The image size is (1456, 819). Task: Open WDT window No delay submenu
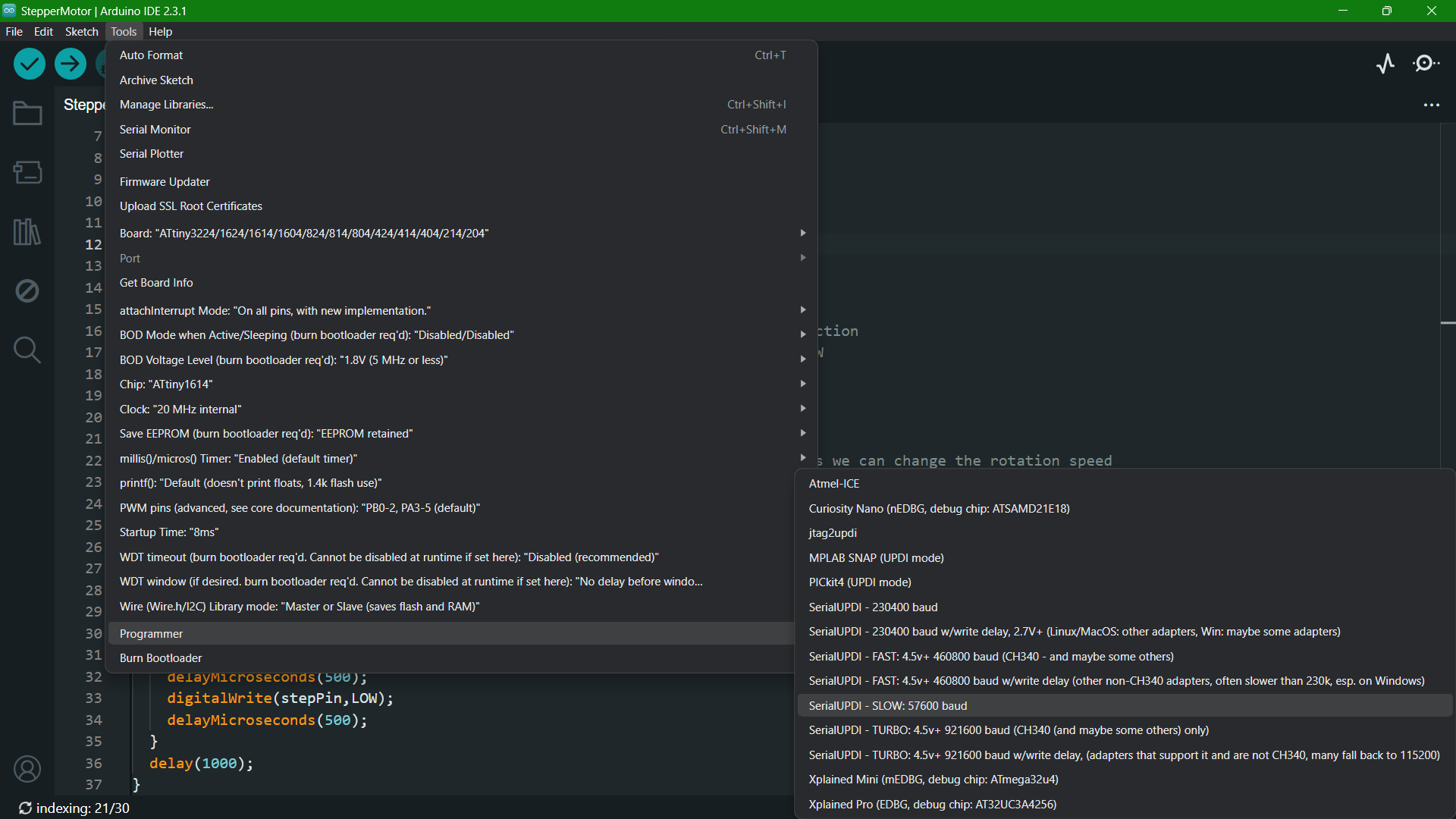point(451,582)
